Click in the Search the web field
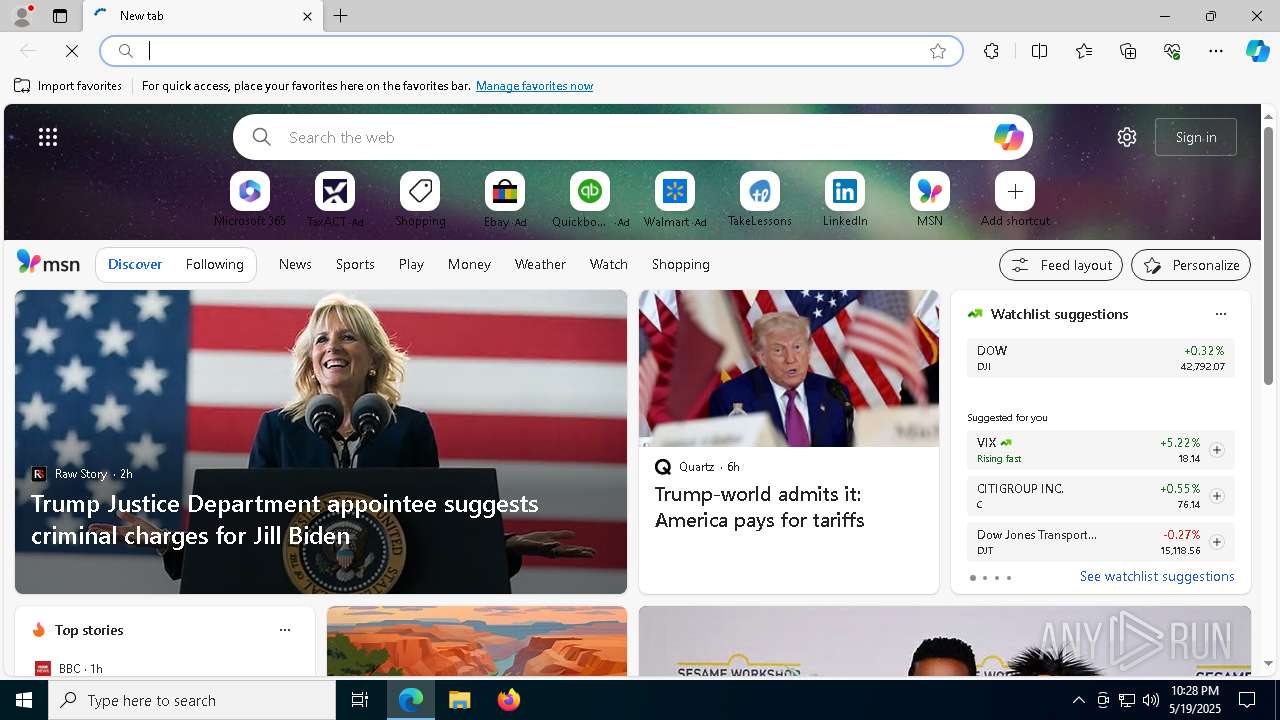 [x=632, y=137]
